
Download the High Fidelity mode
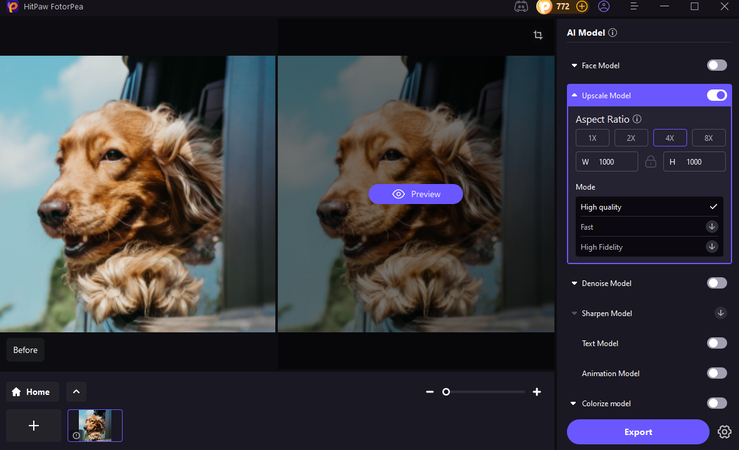click(712, 246)
